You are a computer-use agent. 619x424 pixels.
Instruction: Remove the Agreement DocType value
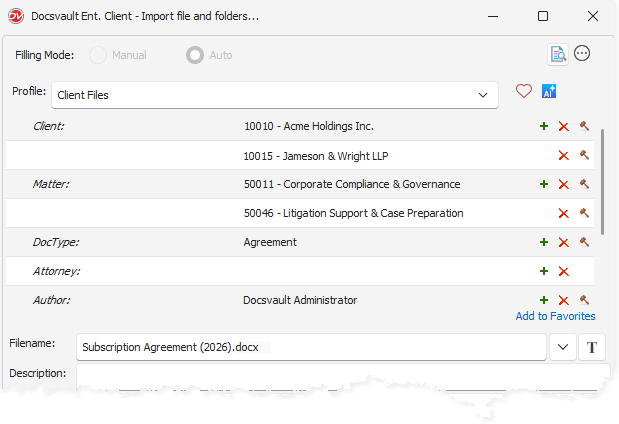(563, 242)
